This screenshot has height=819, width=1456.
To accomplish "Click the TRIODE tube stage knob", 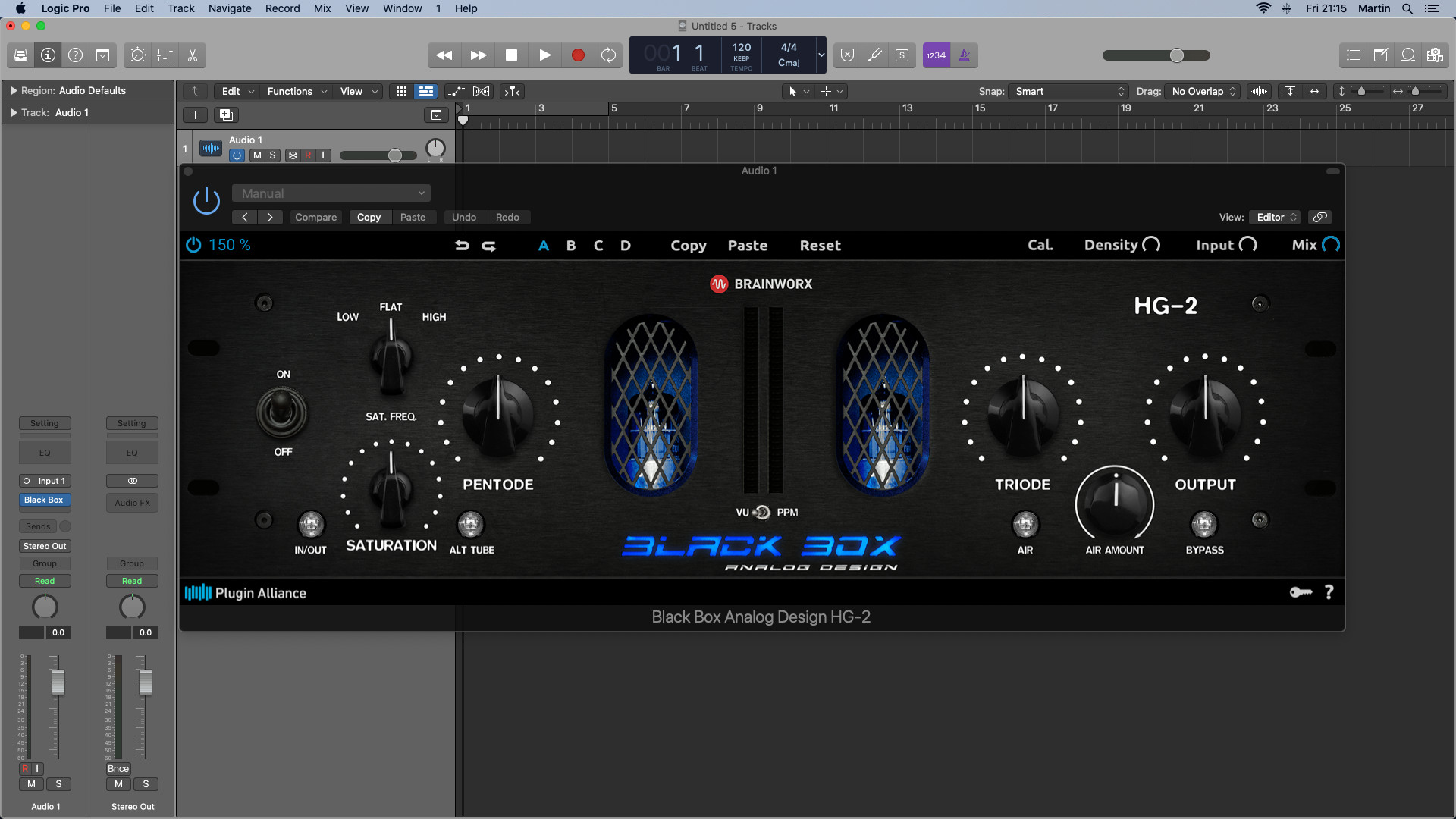I will point(1020,414).
